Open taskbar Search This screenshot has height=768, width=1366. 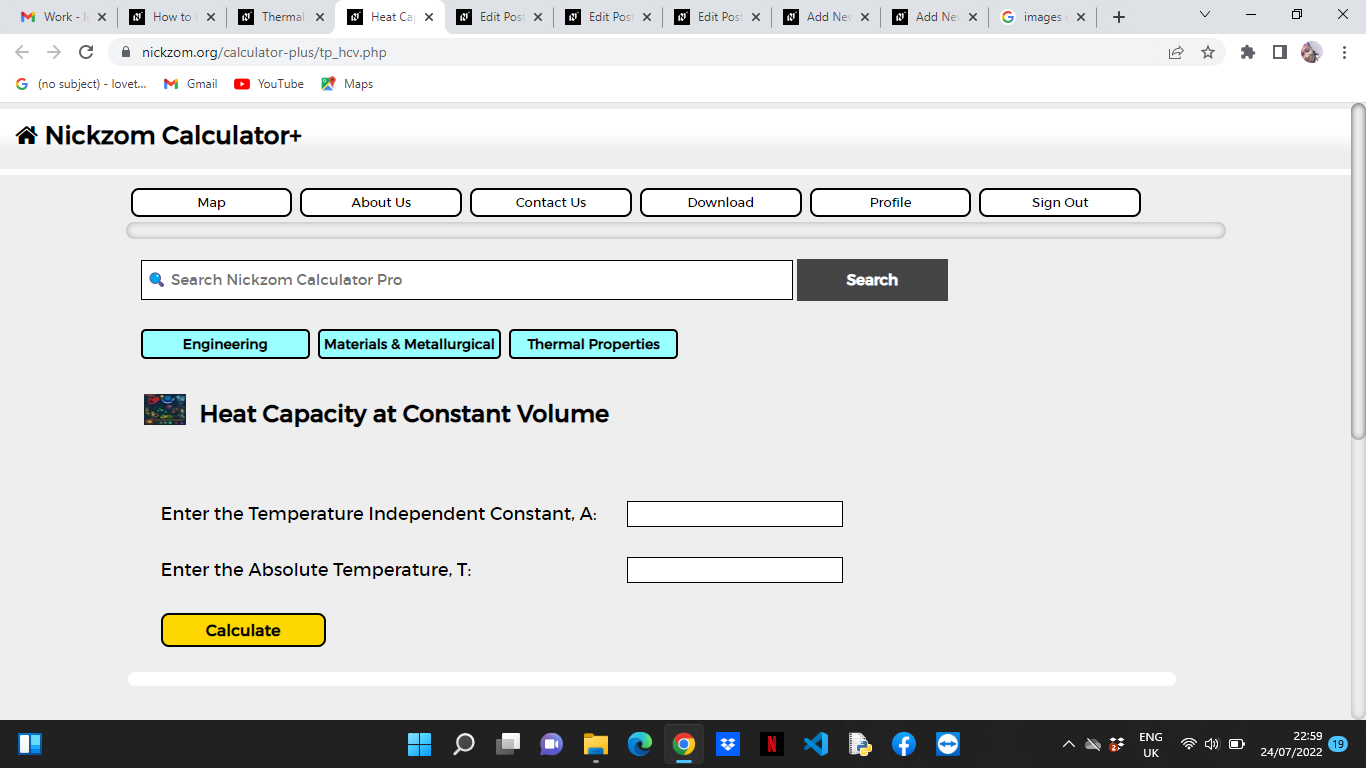click(x=464, y=744)
